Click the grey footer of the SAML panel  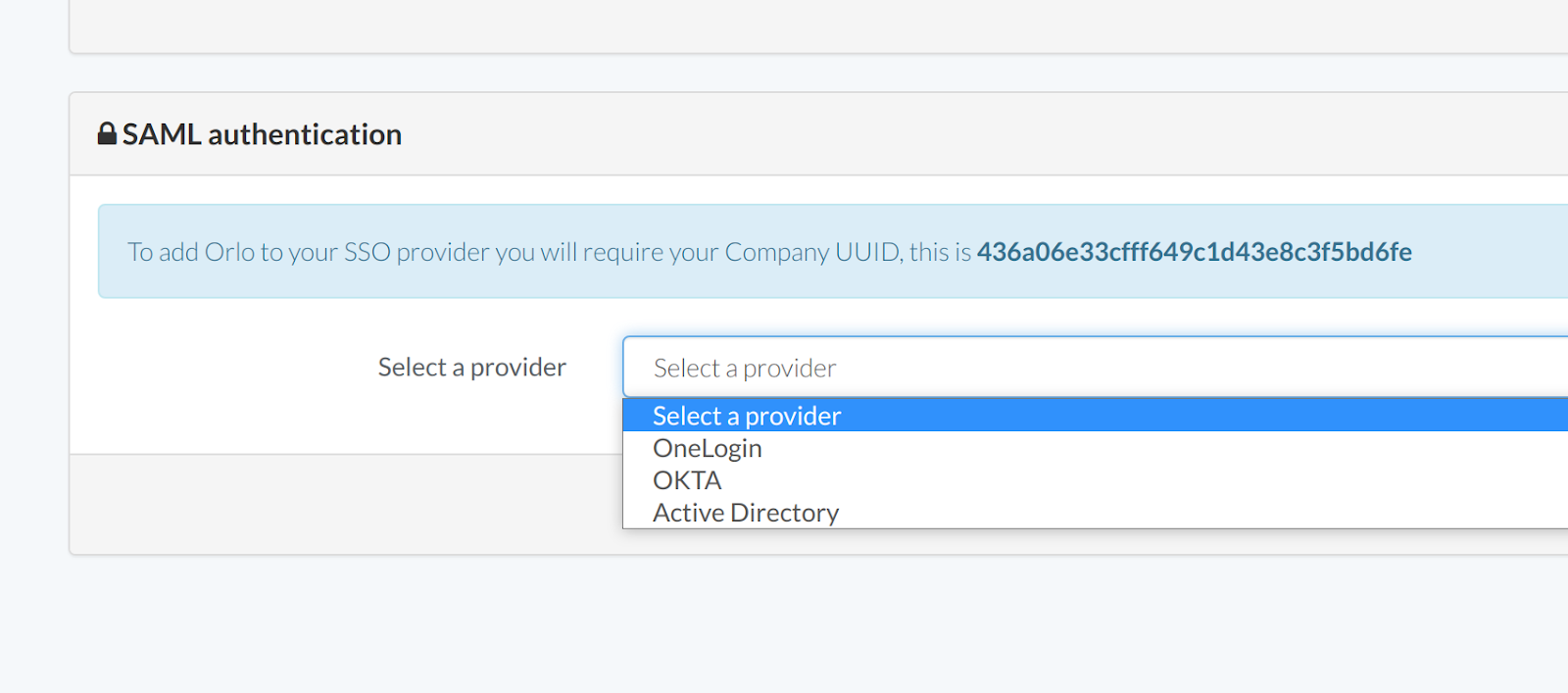343,504
